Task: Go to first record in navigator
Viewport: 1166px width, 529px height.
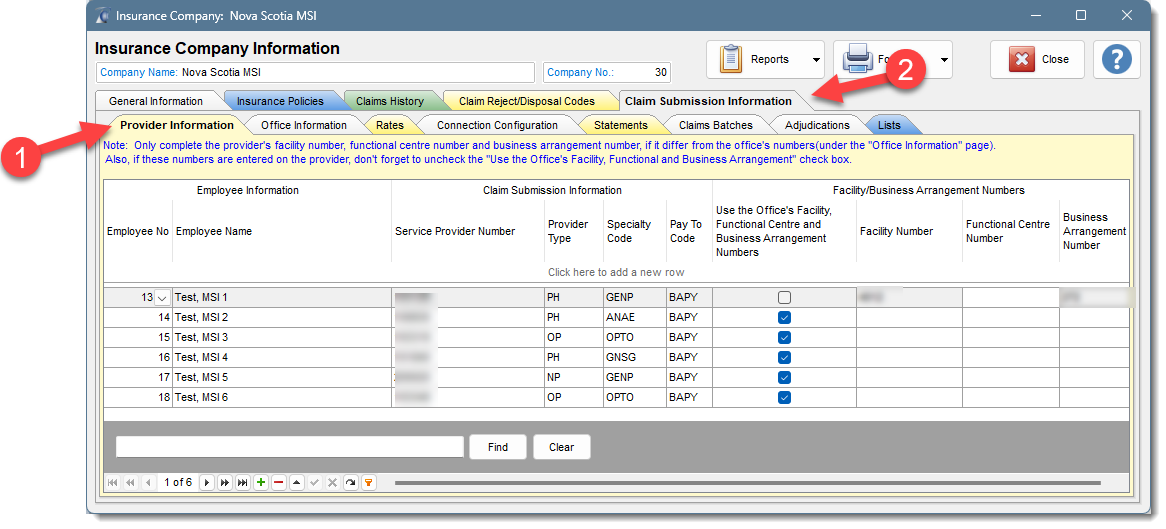Action: pos(113,483)
